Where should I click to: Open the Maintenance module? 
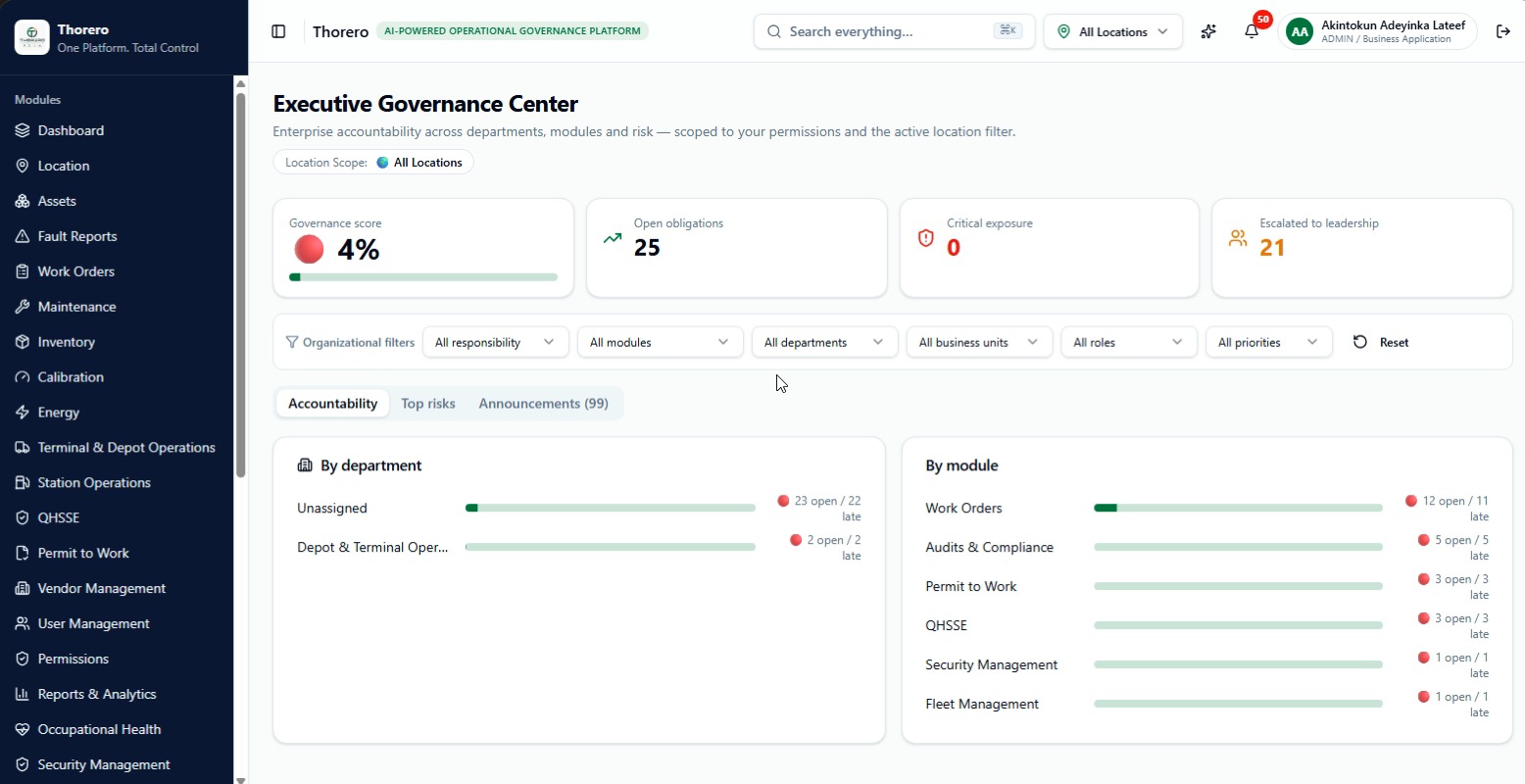pos(76,307)
